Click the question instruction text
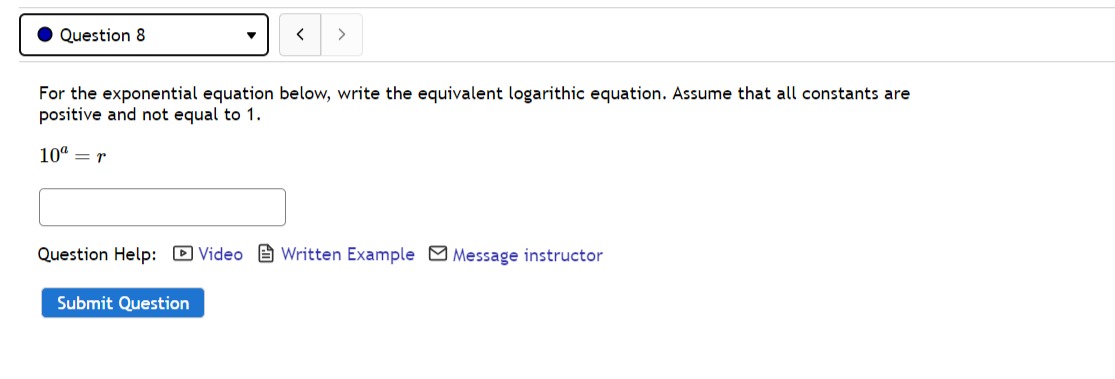1115x379 pixels. click(x=474, y=104)
